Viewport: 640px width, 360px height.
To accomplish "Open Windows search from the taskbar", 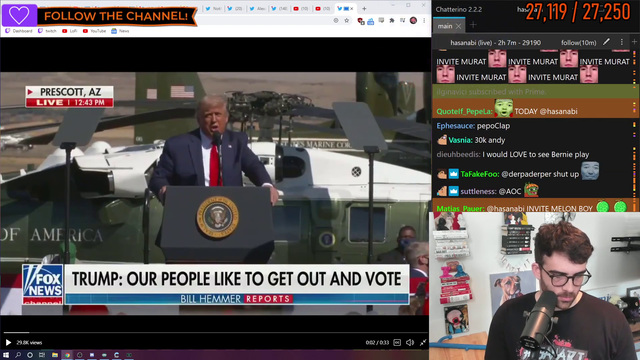I will tap(18, 355).
